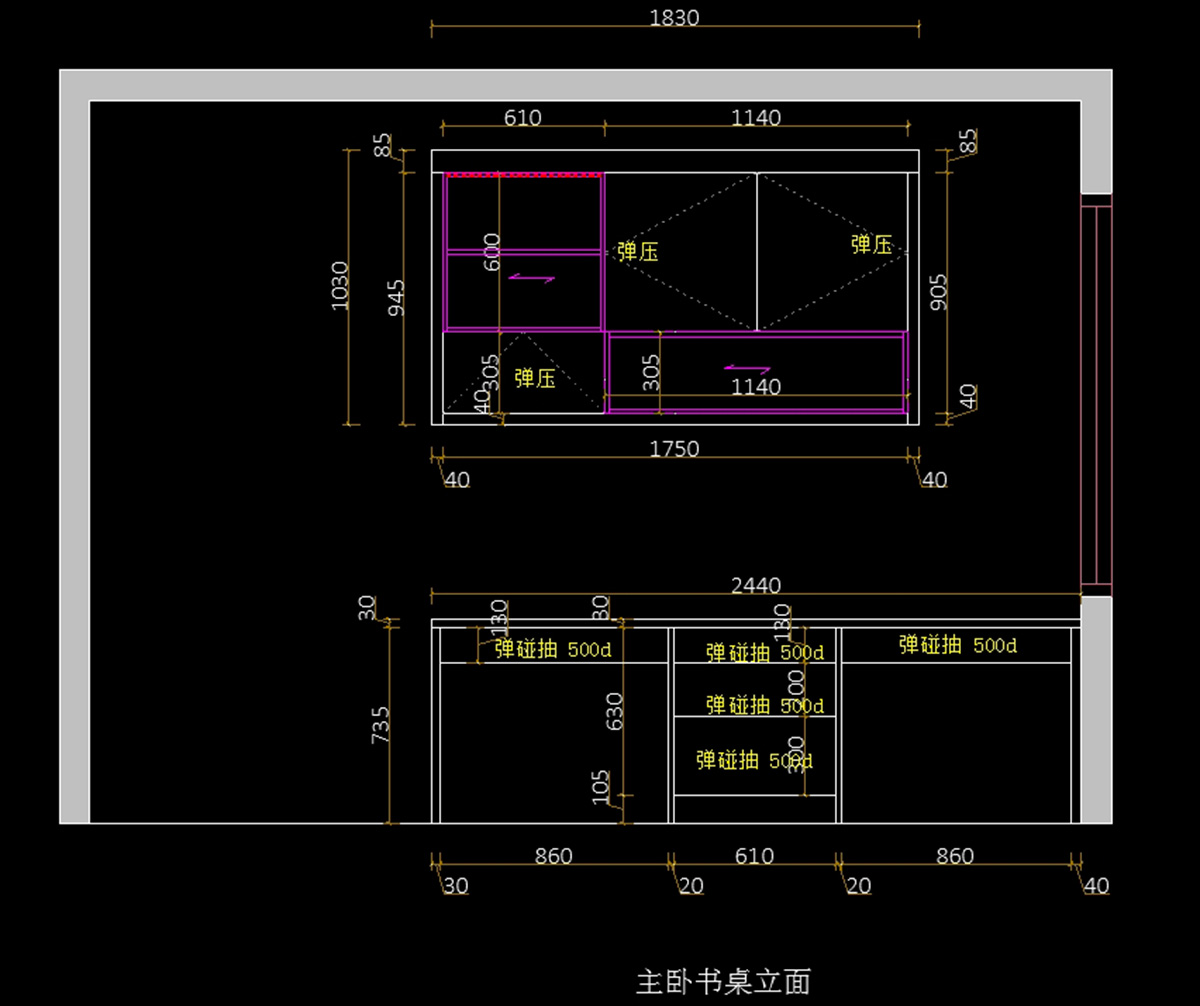This screenshot has width=1200, height=1006.
Task: Select the pink arrow in upper-left shelf
Action: click(x=531, y=278)
